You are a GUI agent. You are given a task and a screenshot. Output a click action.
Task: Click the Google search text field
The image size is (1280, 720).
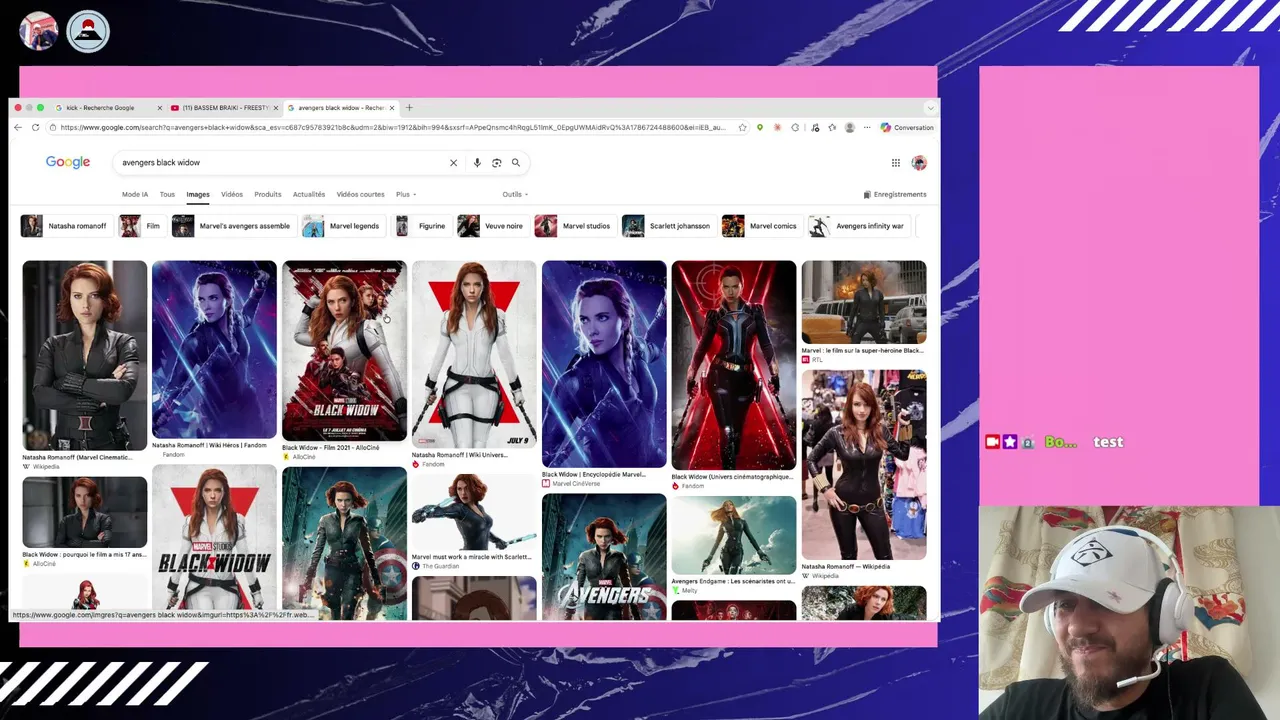(280, 163)
